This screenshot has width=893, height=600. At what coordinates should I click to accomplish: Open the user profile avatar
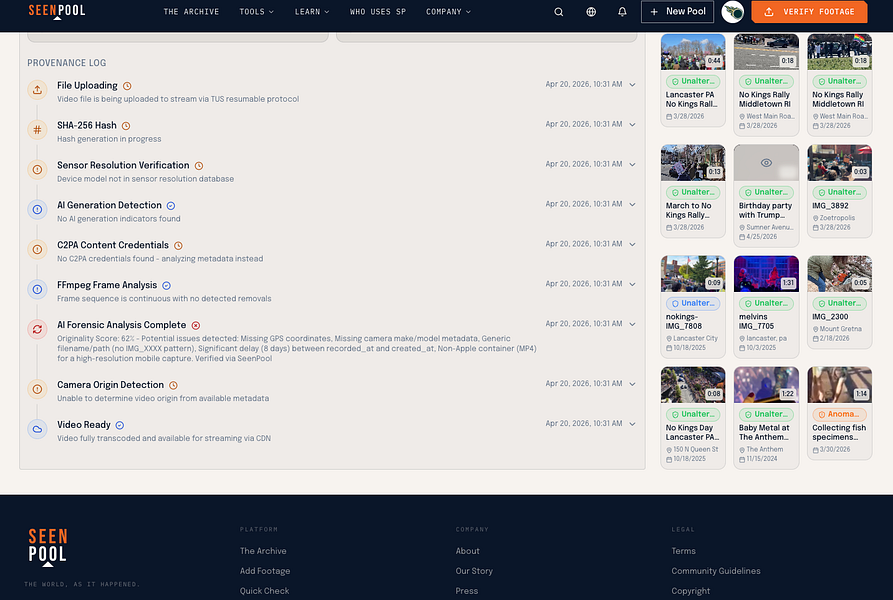click(732, 12)
